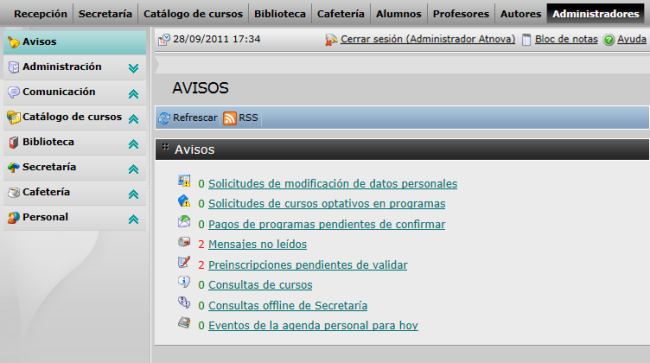This screenshot has height=363, width=650.
Task: Click the AVISOS page heading
Action: point(200,88)
